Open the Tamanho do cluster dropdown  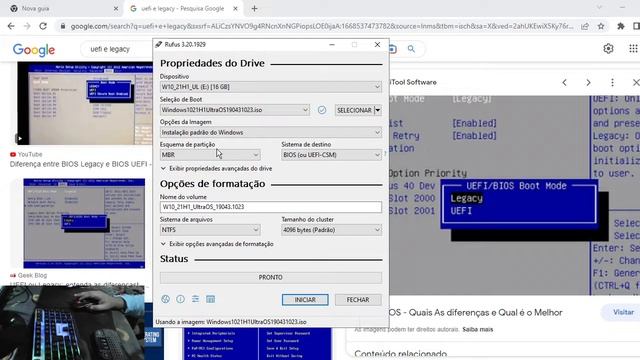[331, 230]
